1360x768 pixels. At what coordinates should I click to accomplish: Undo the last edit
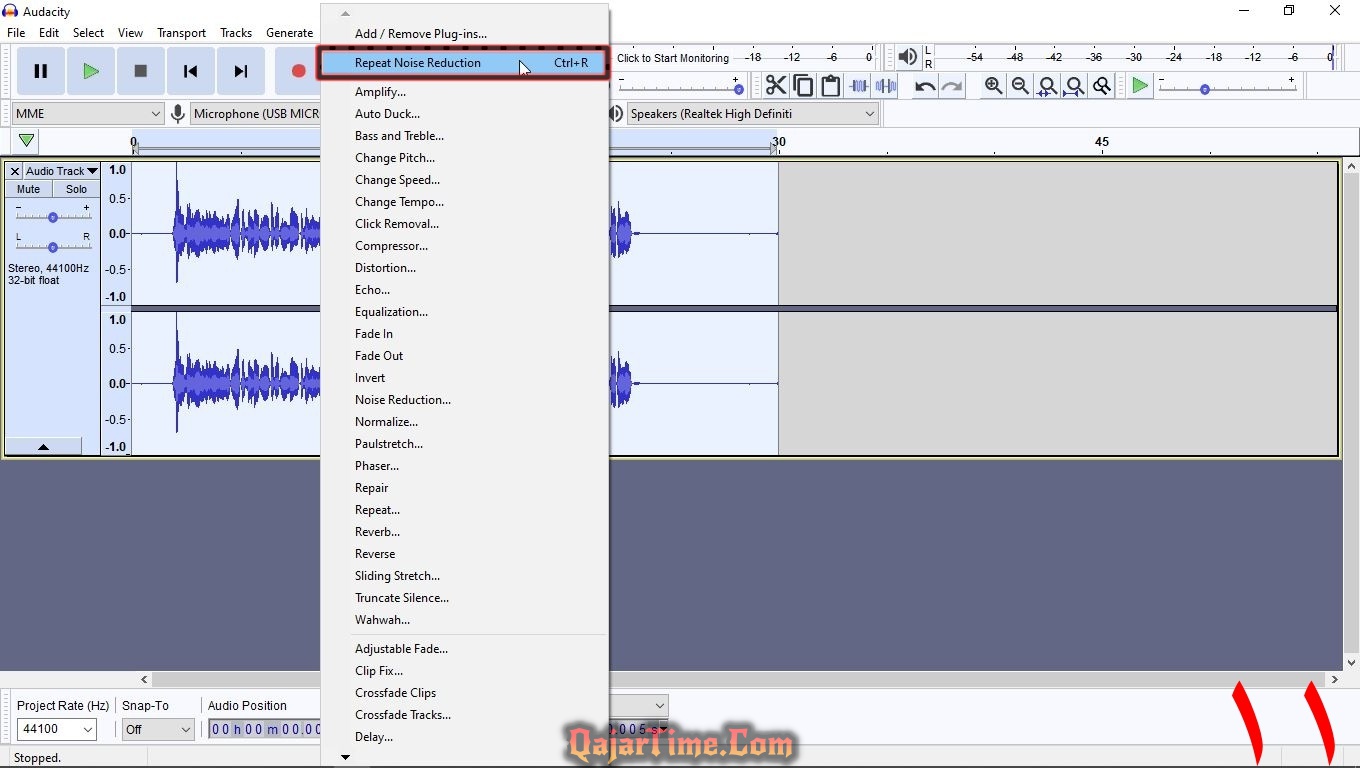click(925, 86)
